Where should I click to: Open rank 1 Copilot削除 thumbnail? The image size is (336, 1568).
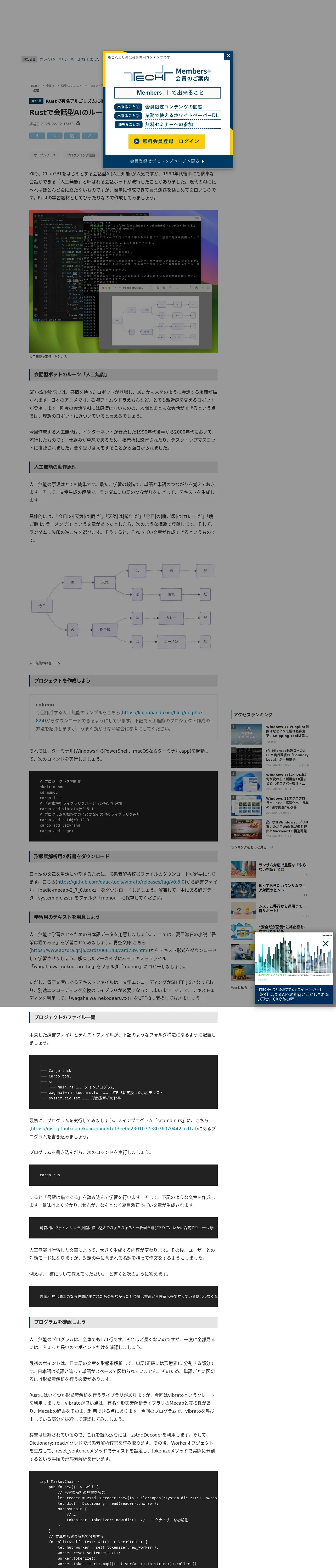click(246, 734)
